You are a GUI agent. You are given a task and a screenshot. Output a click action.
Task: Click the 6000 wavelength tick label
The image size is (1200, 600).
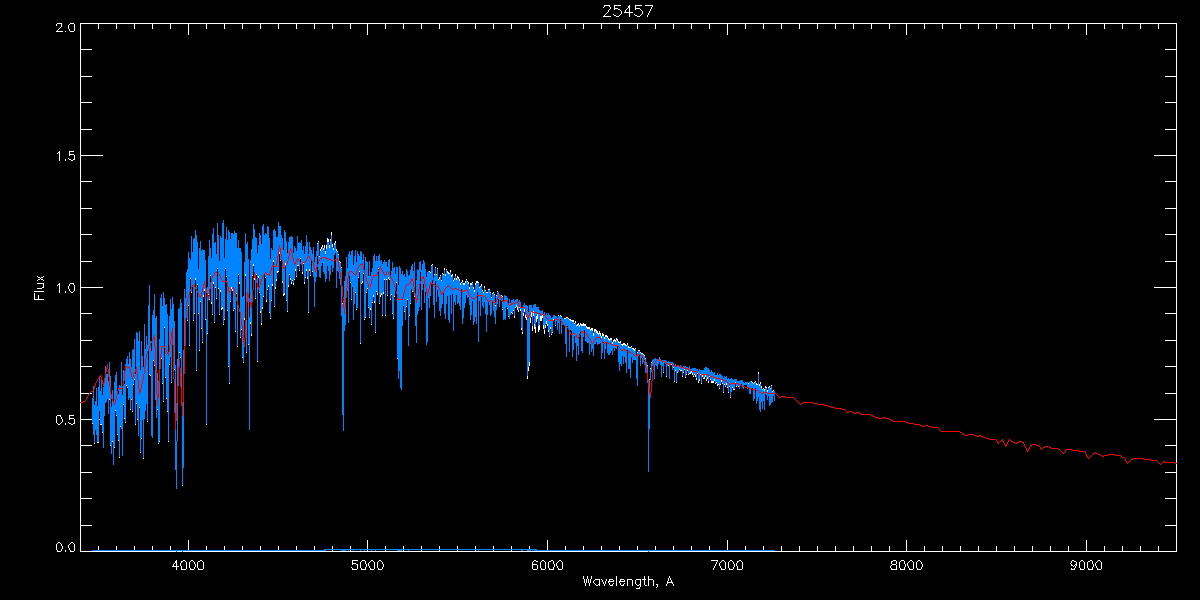tap(548, 565)
